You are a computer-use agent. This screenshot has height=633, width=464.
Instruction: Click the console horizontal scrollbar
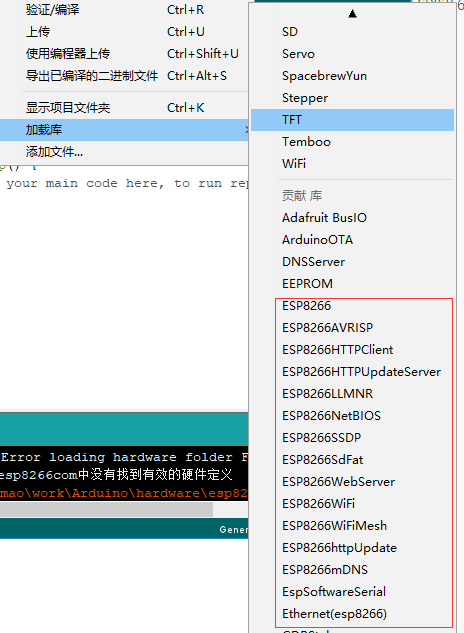click(x=106, y=509)
